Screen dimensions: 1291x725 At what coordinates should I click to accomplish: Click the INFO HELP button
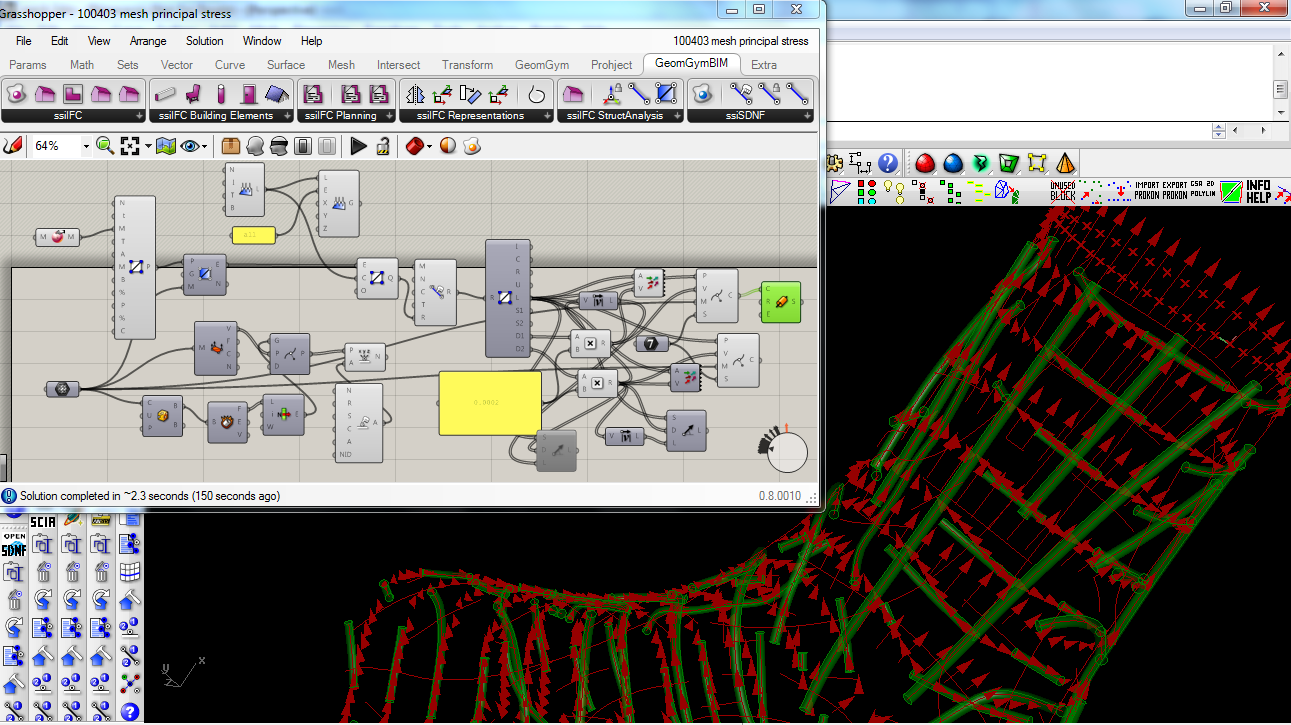1258,191
